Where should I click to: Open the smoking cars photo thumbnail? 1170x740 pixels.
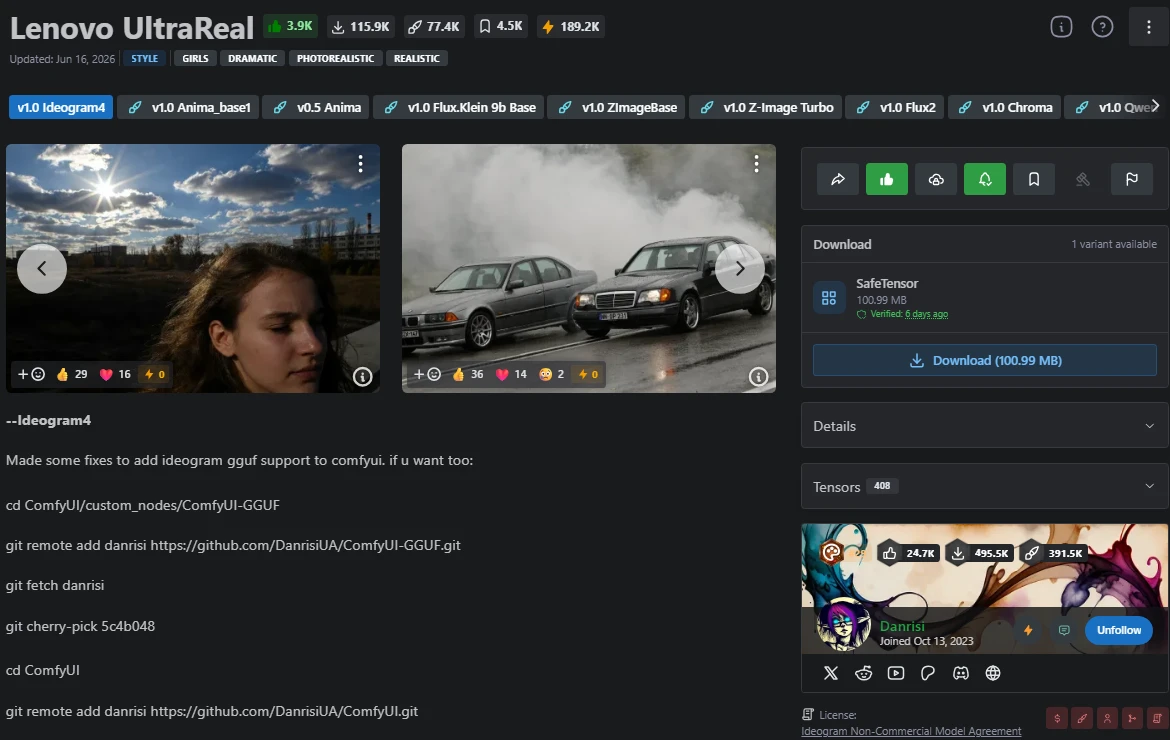(x=589, y=268)
